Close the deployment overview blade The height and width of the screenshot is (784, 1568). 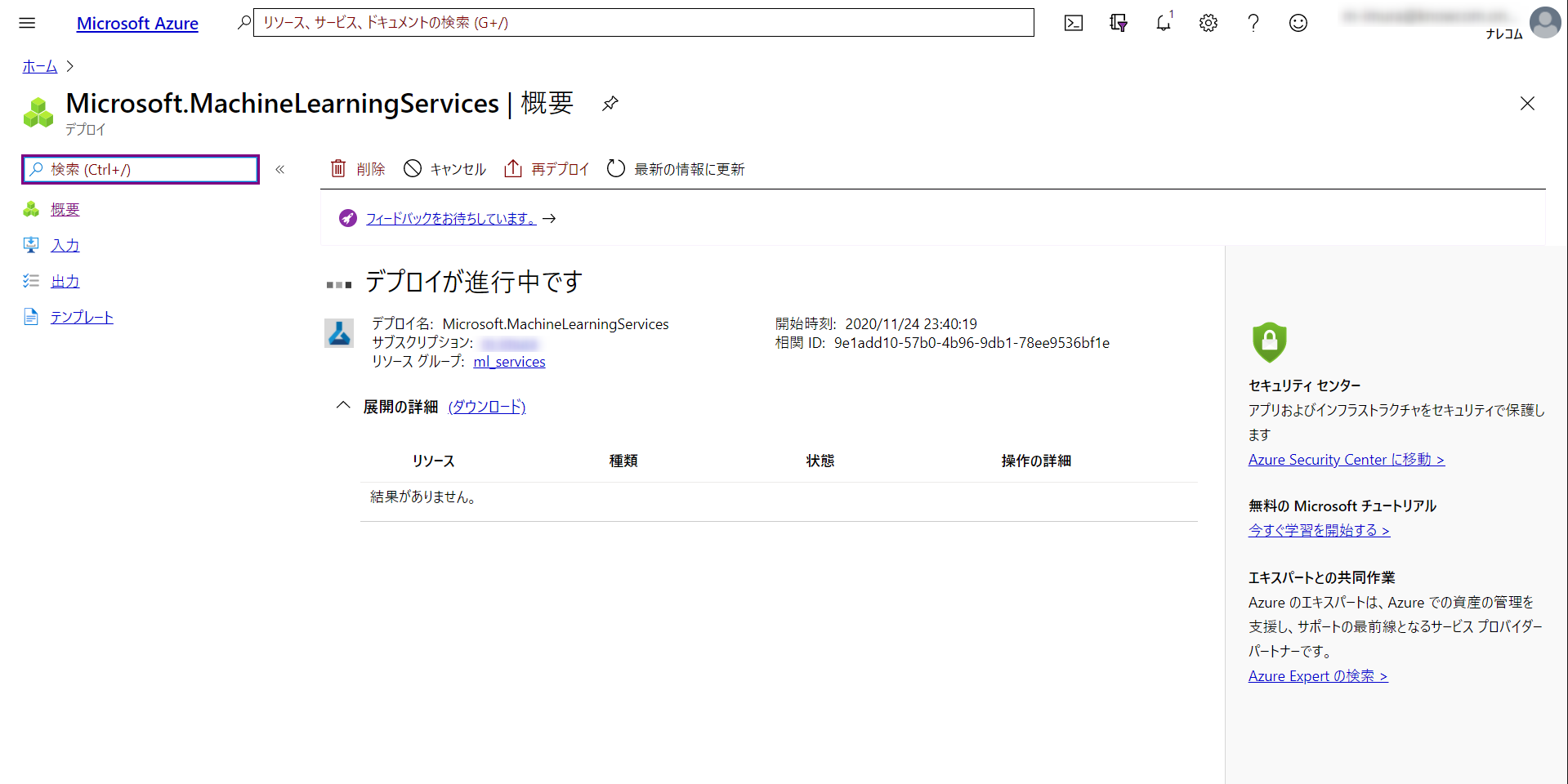click(x=1527, y=104)
